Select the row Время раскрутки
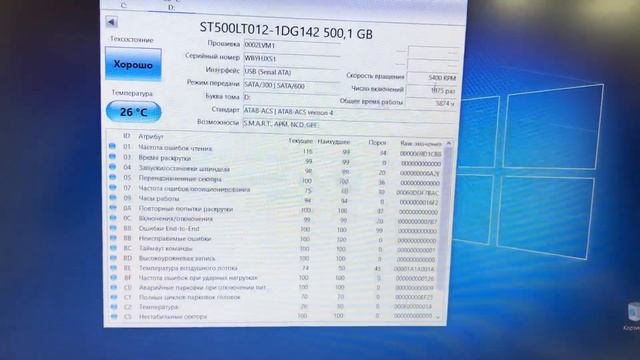Image resolution: width=640 pixels, height=360 pixels. [275, 160]
